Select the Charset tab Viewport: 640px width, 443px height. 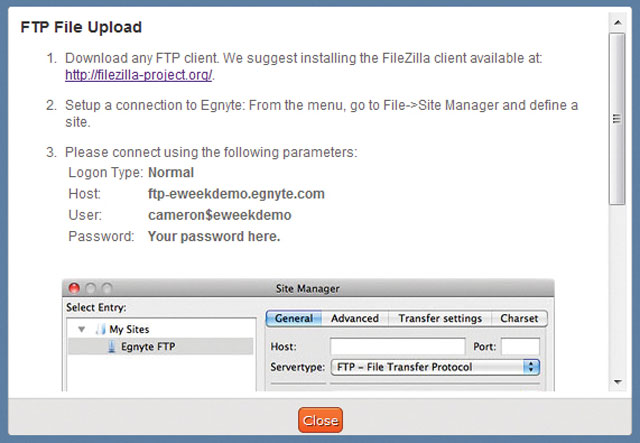(519, 318)
